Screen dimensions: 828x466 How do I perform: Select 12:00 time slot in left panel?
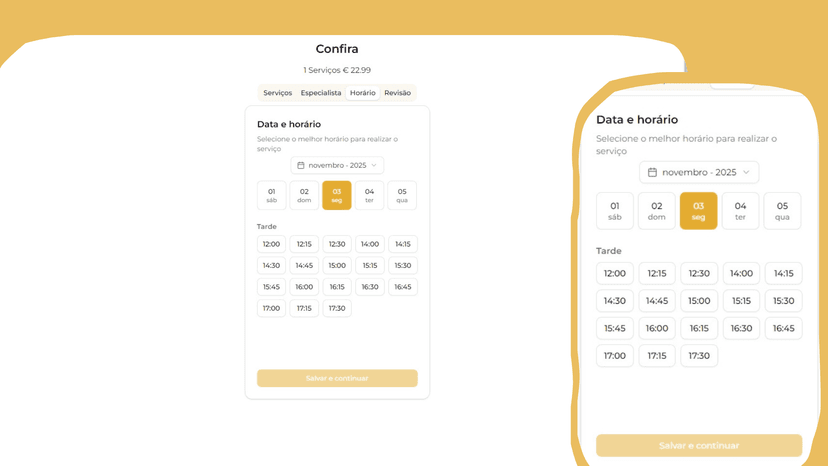(271, 244)
